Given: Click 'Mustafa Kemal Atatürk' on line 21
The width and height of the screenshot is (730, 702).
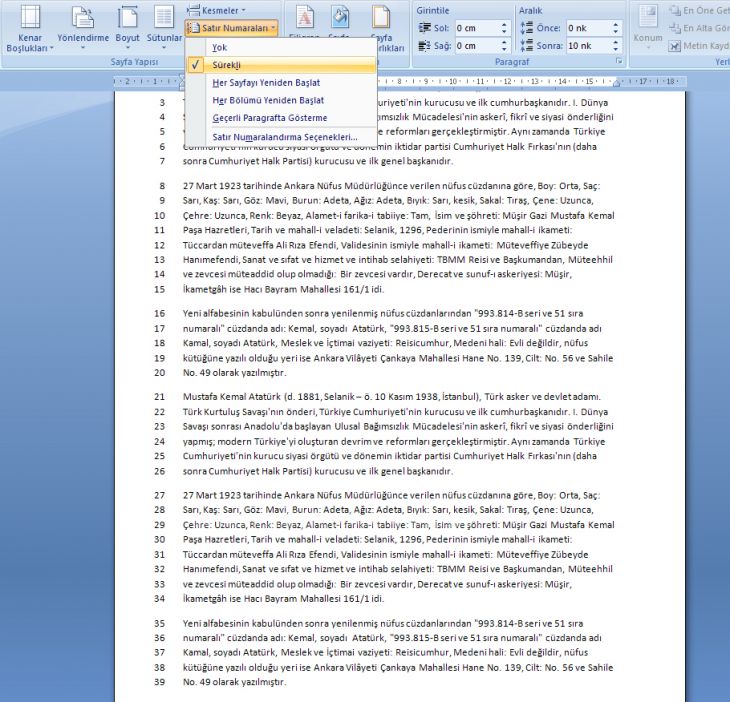Looking at the screenshot, I should 232,397.
